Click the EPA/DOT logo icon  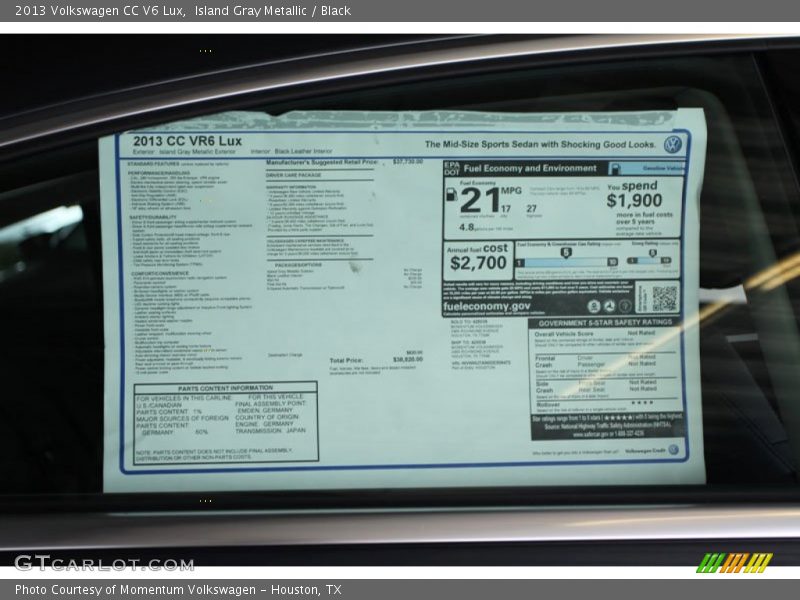click(449, 167)
